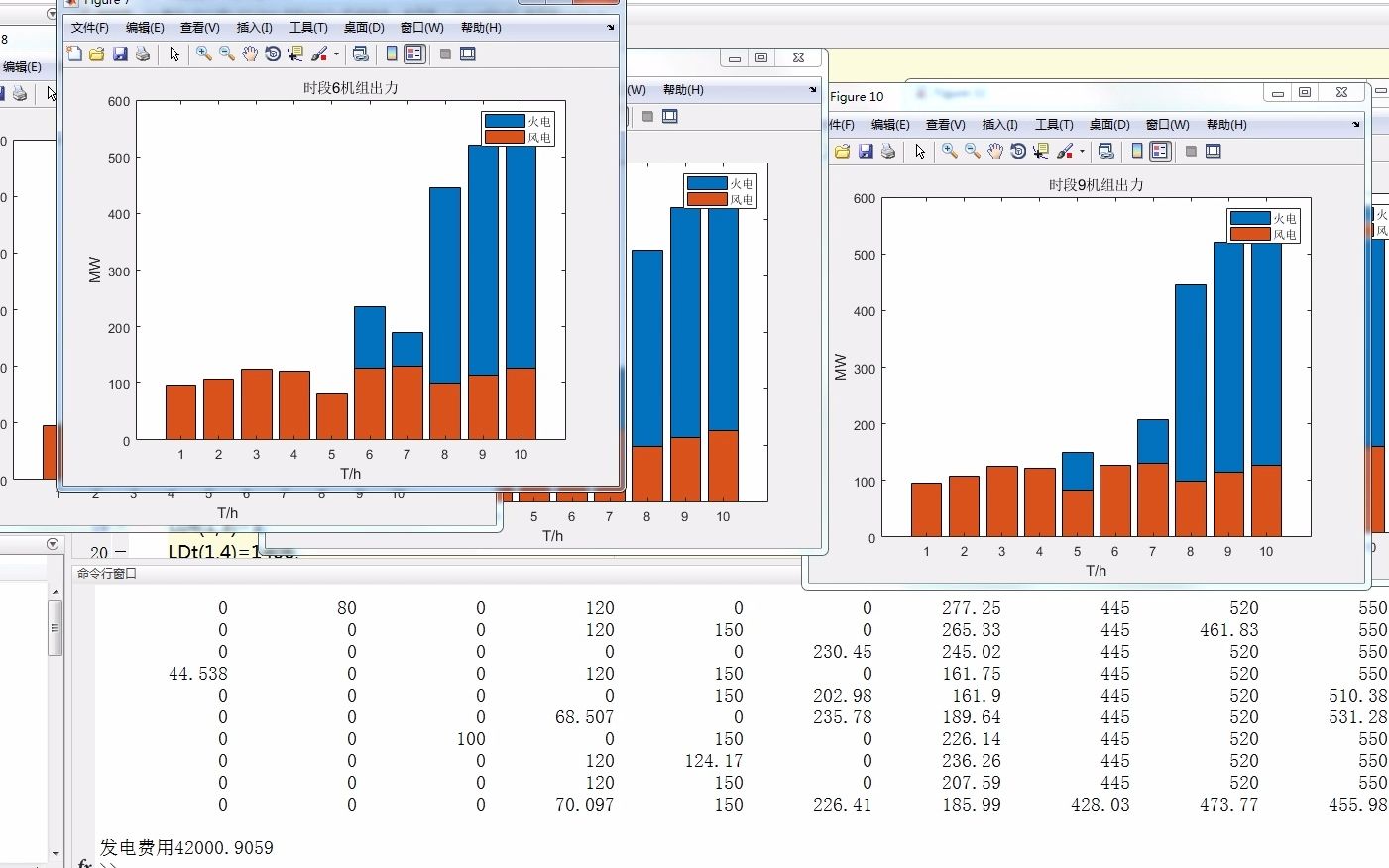Save icon in Figure 10 toolbar
This screenshot has height=868, width=1389.
coord(866,151)
